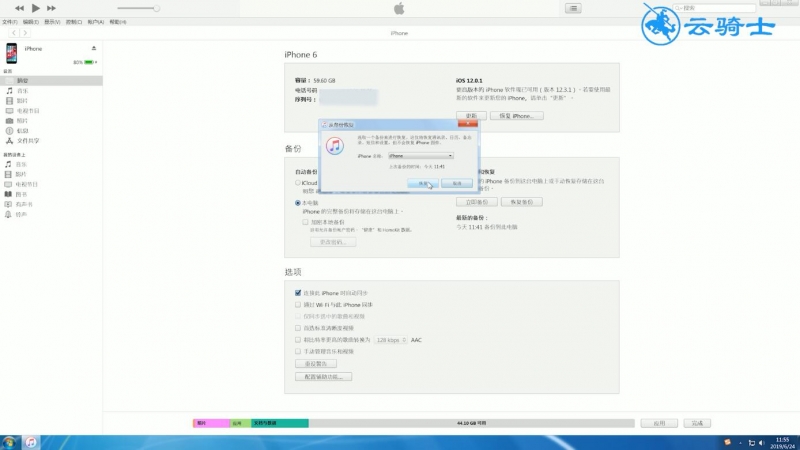Click the 更改密码... change password button
The width and height of the screenshot is (800, 450).
(x=333, y=242)
